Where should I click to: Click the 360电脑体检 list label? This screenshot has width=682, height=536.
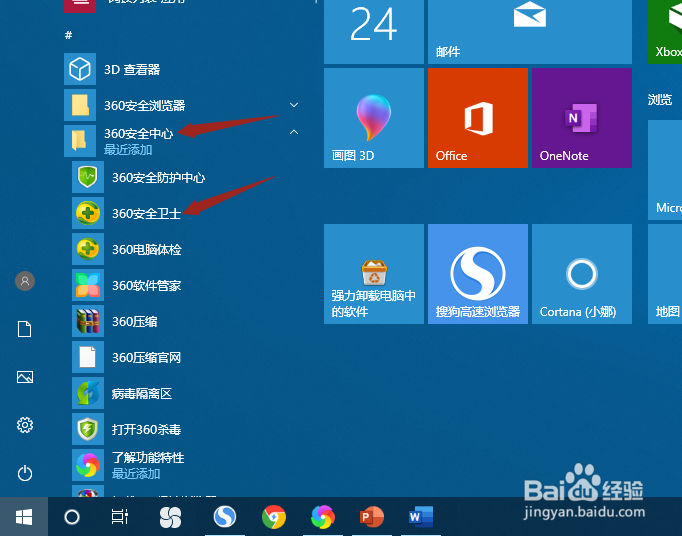(147, 249)
